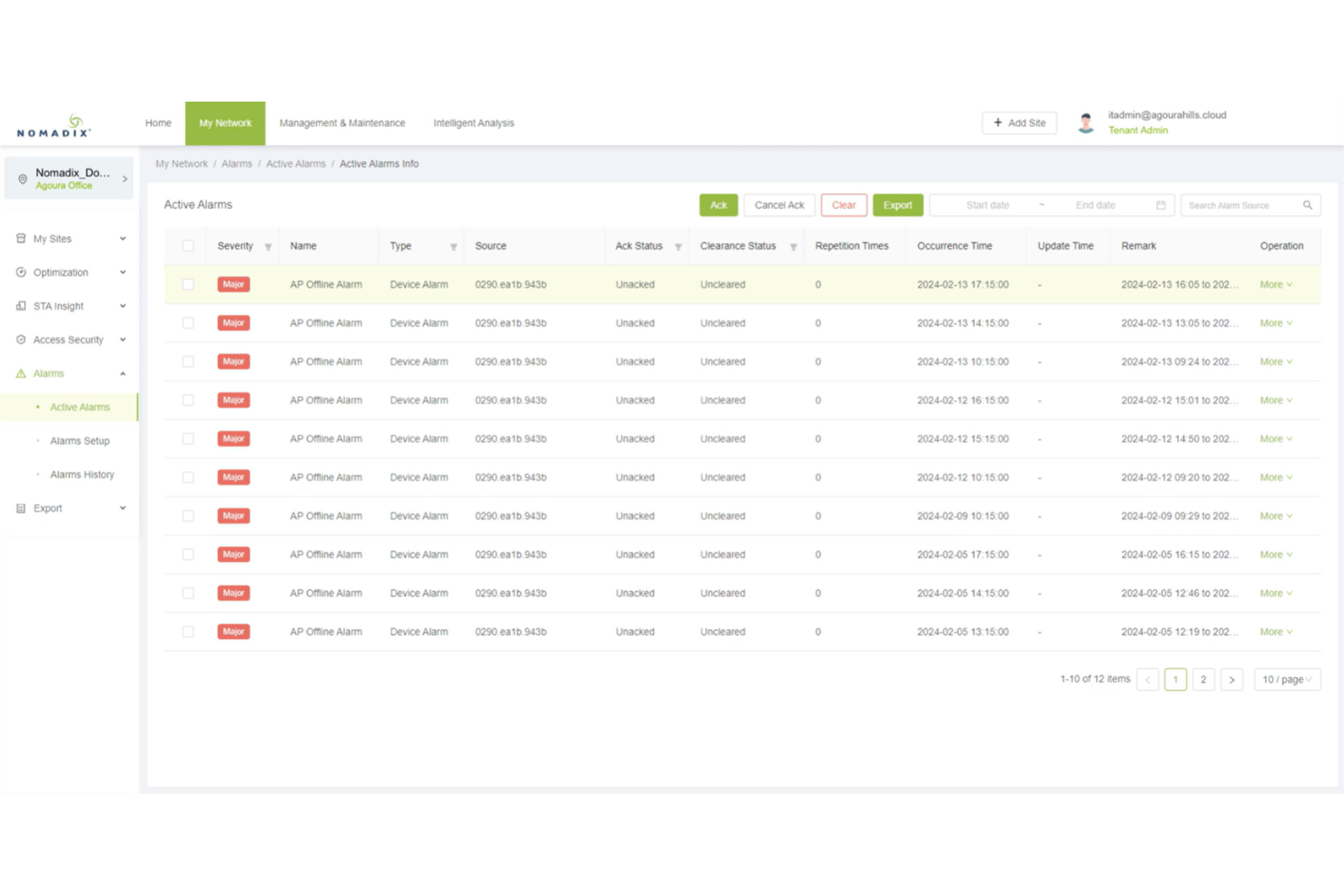Click the Optimization sidebar icon
1344x896 pixels.
(21, 272)
